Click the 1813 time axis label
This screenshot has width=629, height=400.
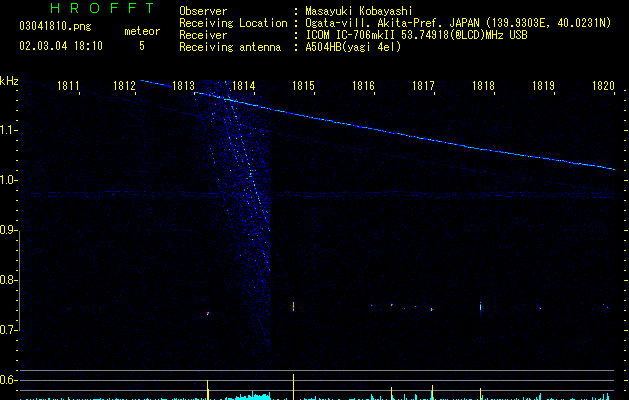[x=183, y=86]
